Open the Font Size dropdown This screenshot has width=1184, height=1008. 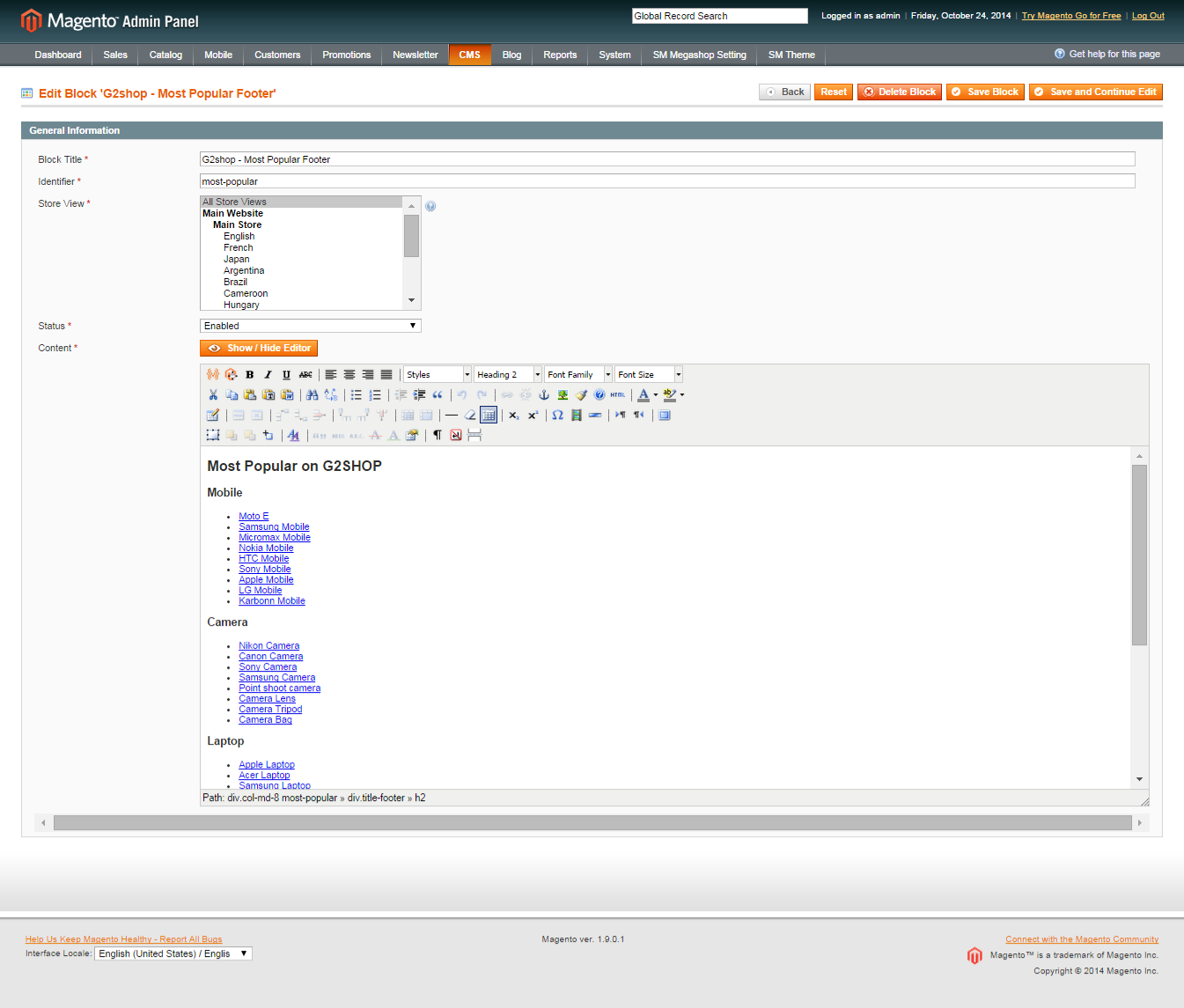[x=649, y=374]
